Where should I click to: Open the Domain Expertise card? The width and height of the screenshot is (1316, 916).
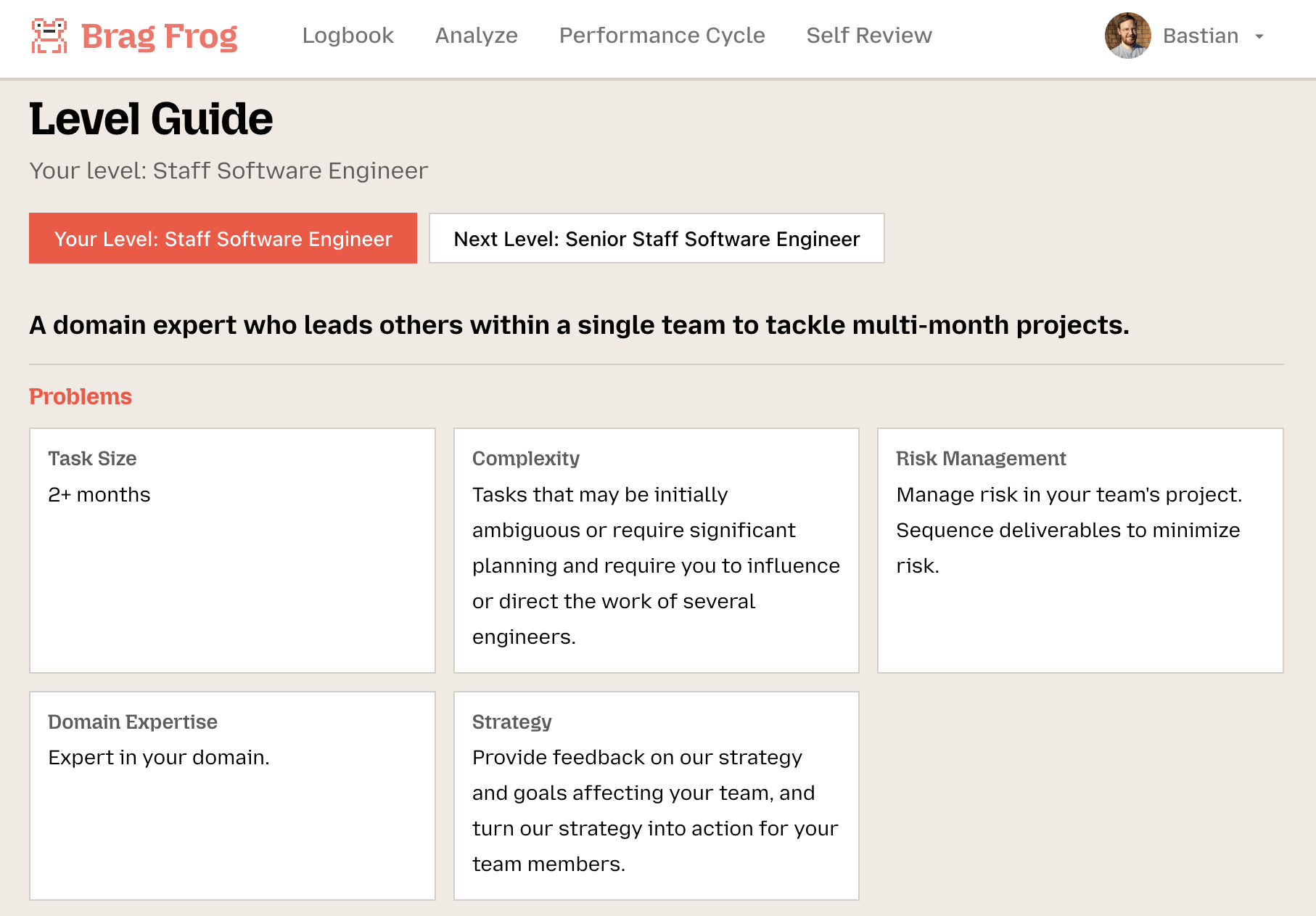coord(232,796)
